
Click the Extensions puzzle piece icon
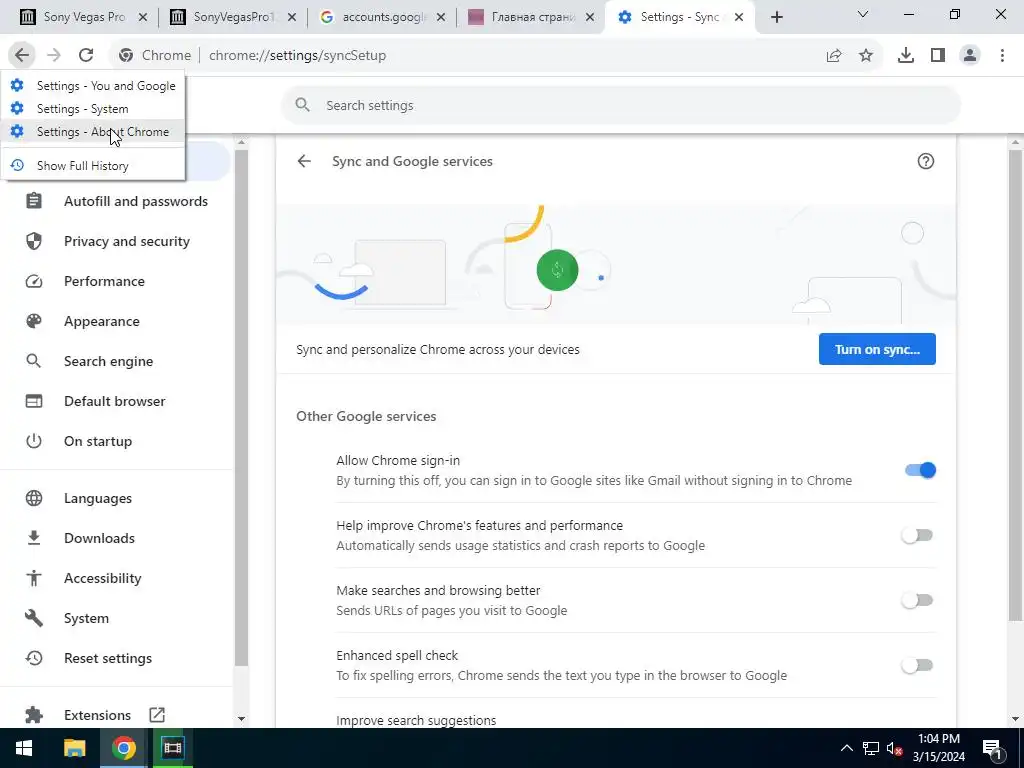(x=34, y=715)
